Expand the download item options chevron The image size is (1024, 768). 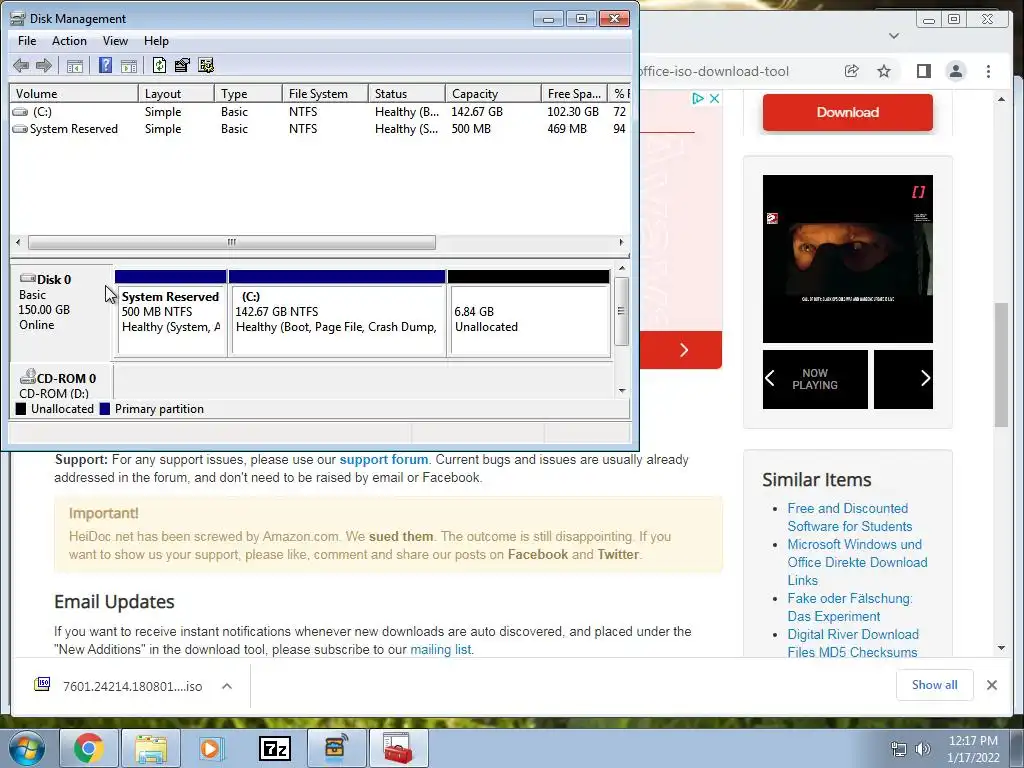pos(227,686)
